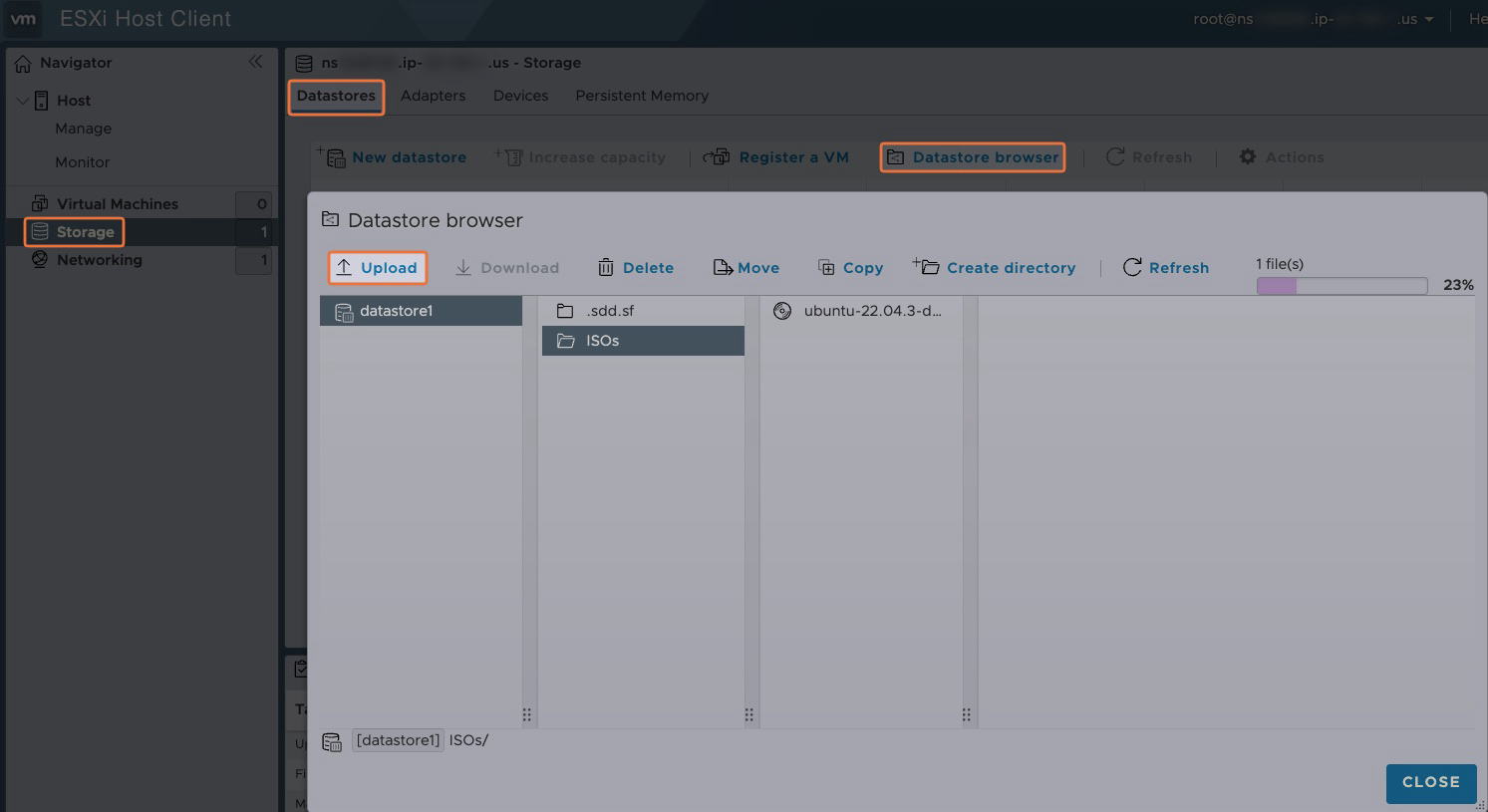Click the 23% upload percentage text
The height and width of the screenshot is (812, 1488).
pos(1458,285)
